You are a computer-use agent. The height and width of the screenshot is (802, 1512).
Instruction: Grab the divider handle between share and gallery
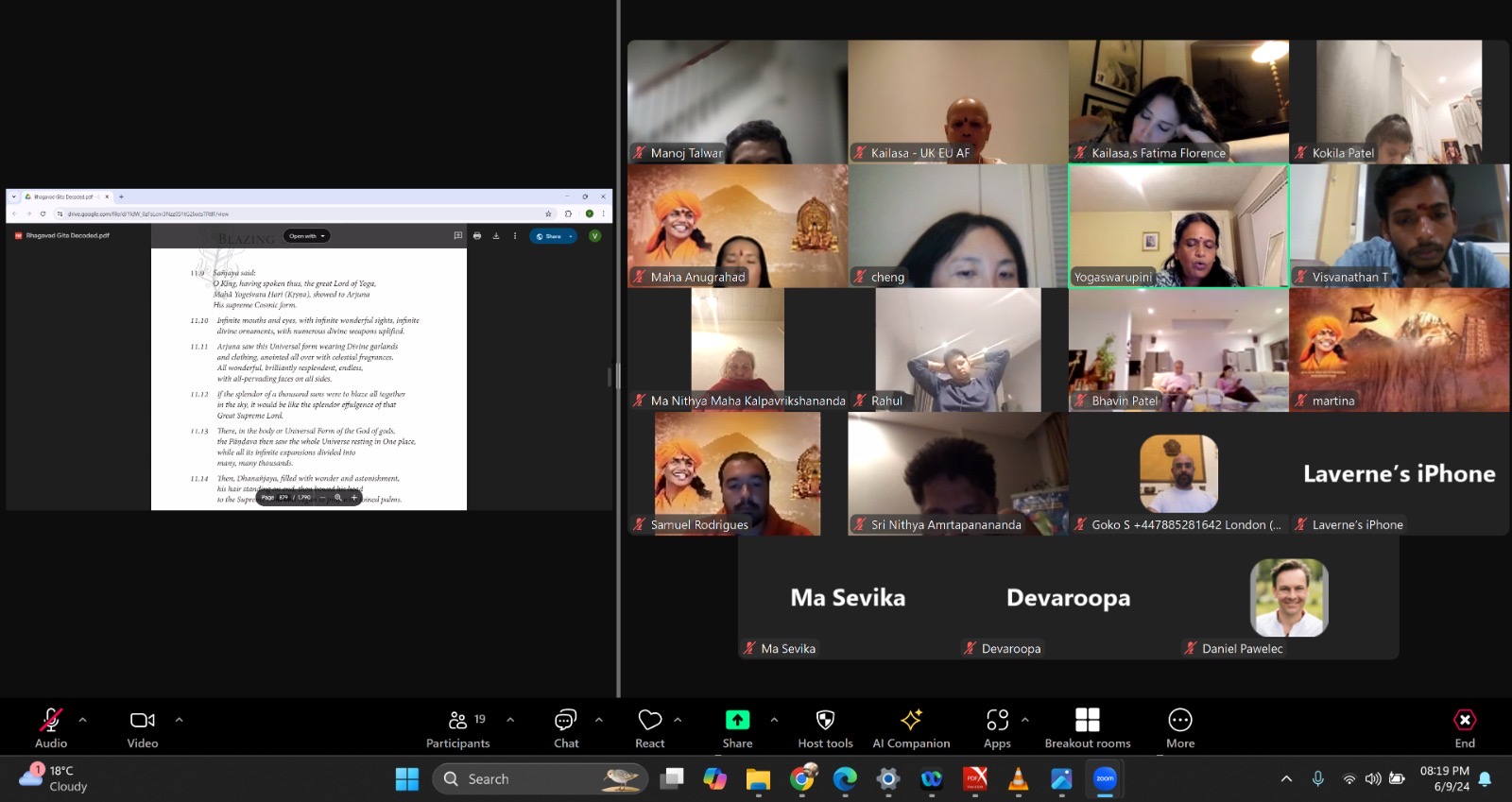(618, 376)
